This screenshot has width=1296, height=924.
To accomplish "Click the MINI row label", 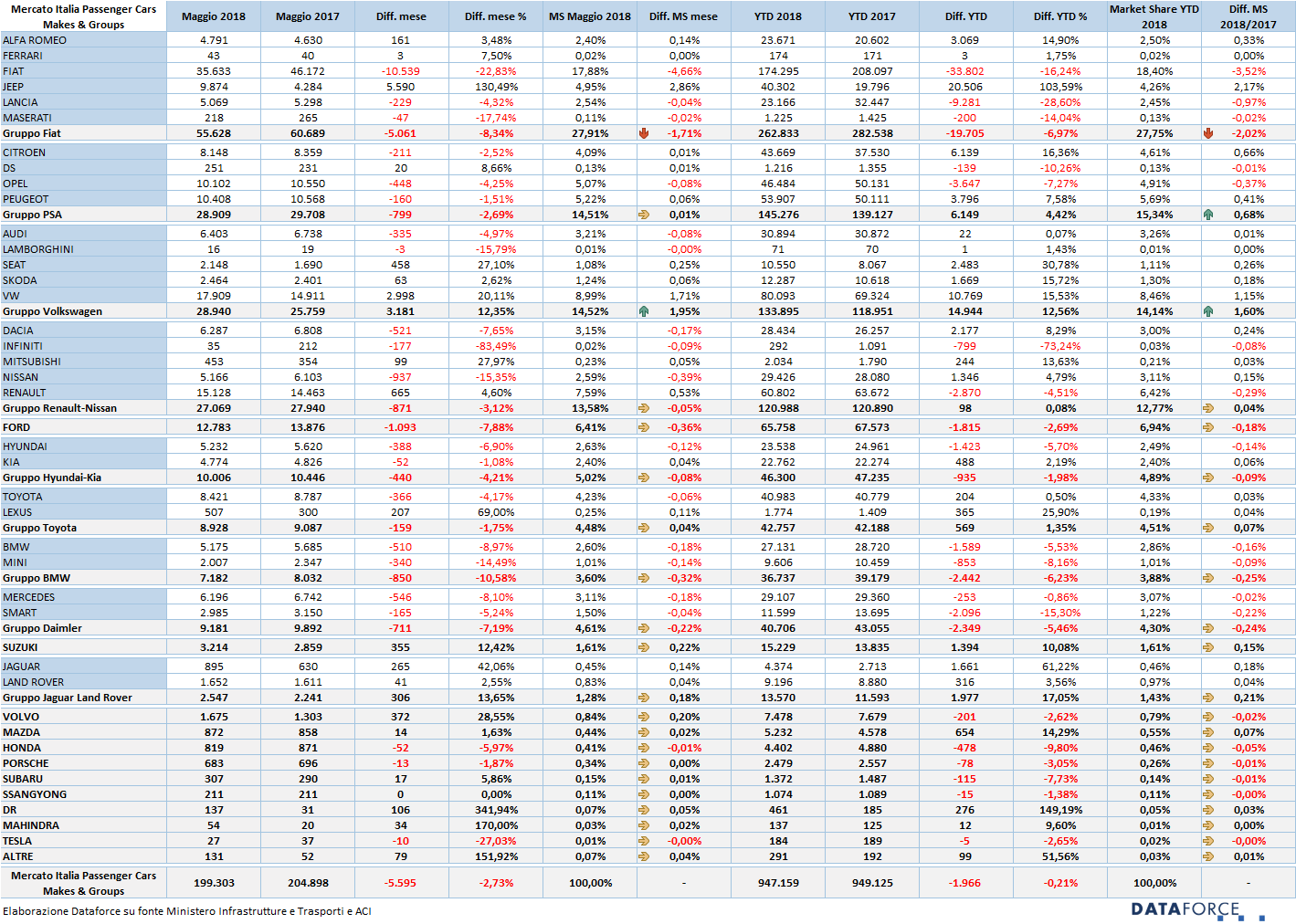I will pyautogui.click(x=15, y=562).
